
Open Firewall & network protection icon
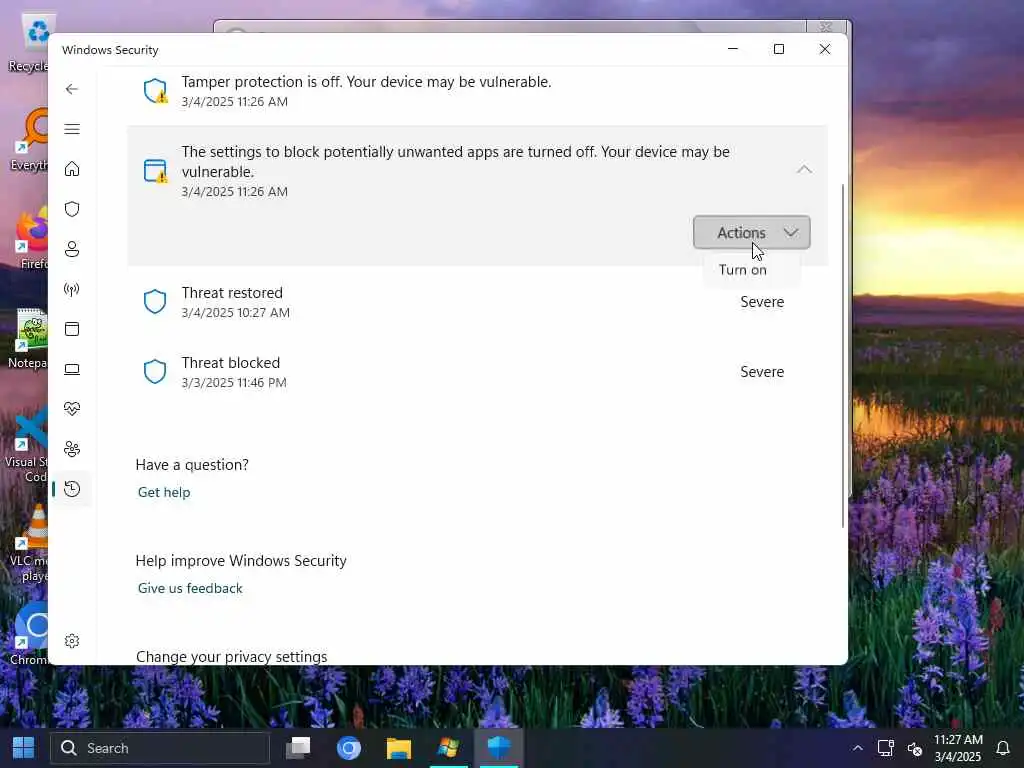pos(72,289)
